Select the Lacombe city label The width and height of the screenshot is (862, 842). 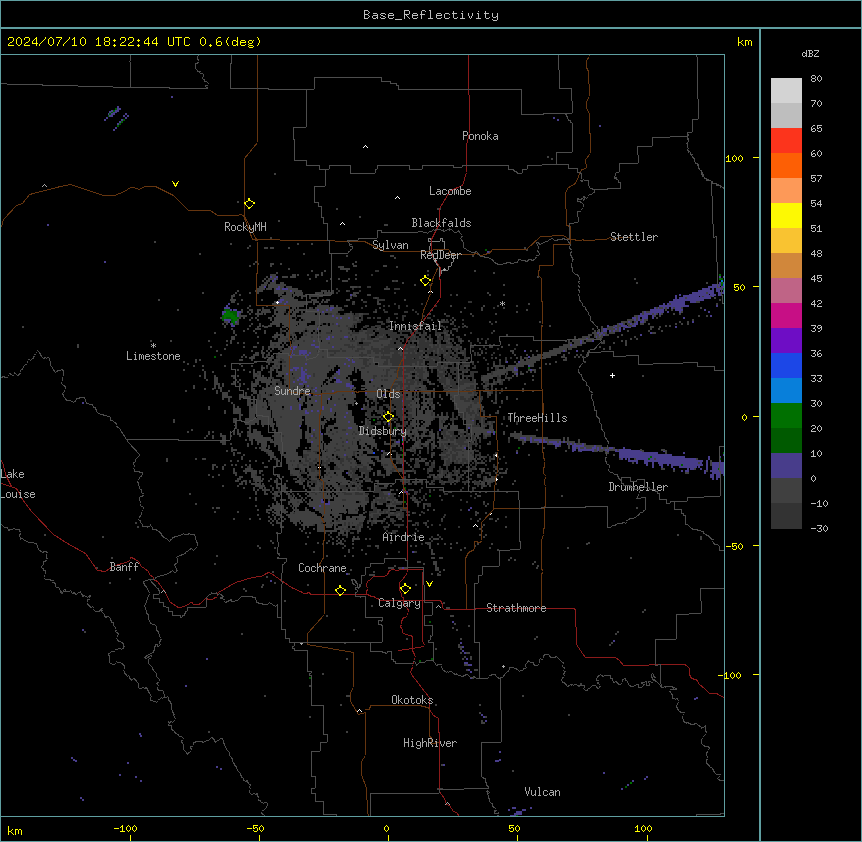450,191
